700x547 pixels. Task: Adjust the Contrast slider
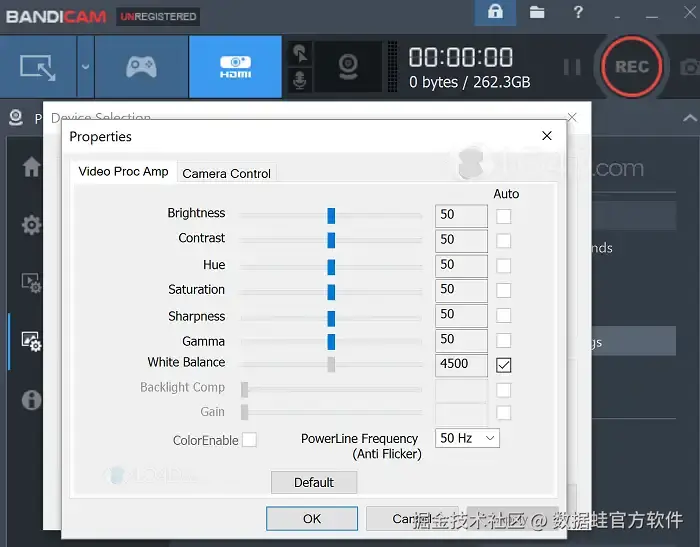[x=331, y=240]
